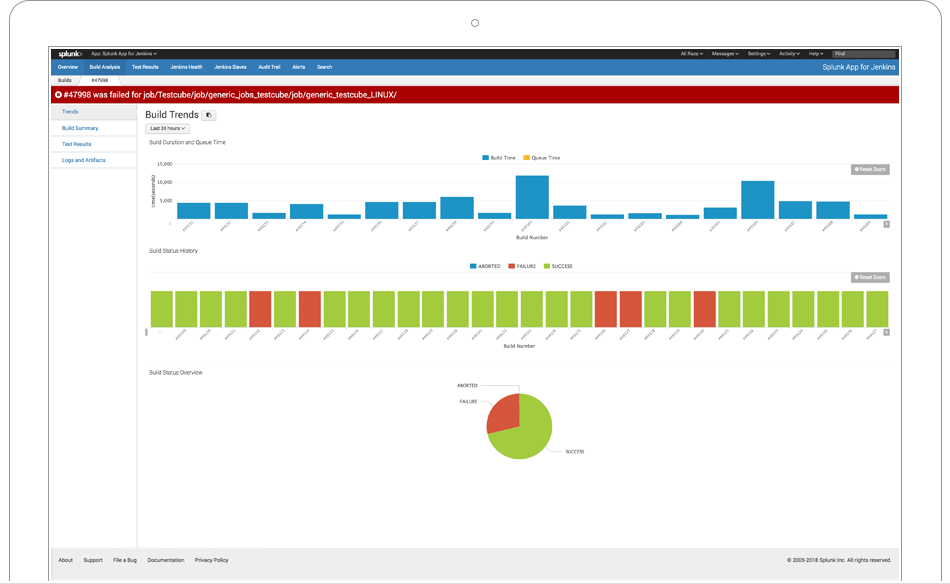Click first red failure bar in status history
Viewport: 950px width, 584px height.
coord(260,309)
